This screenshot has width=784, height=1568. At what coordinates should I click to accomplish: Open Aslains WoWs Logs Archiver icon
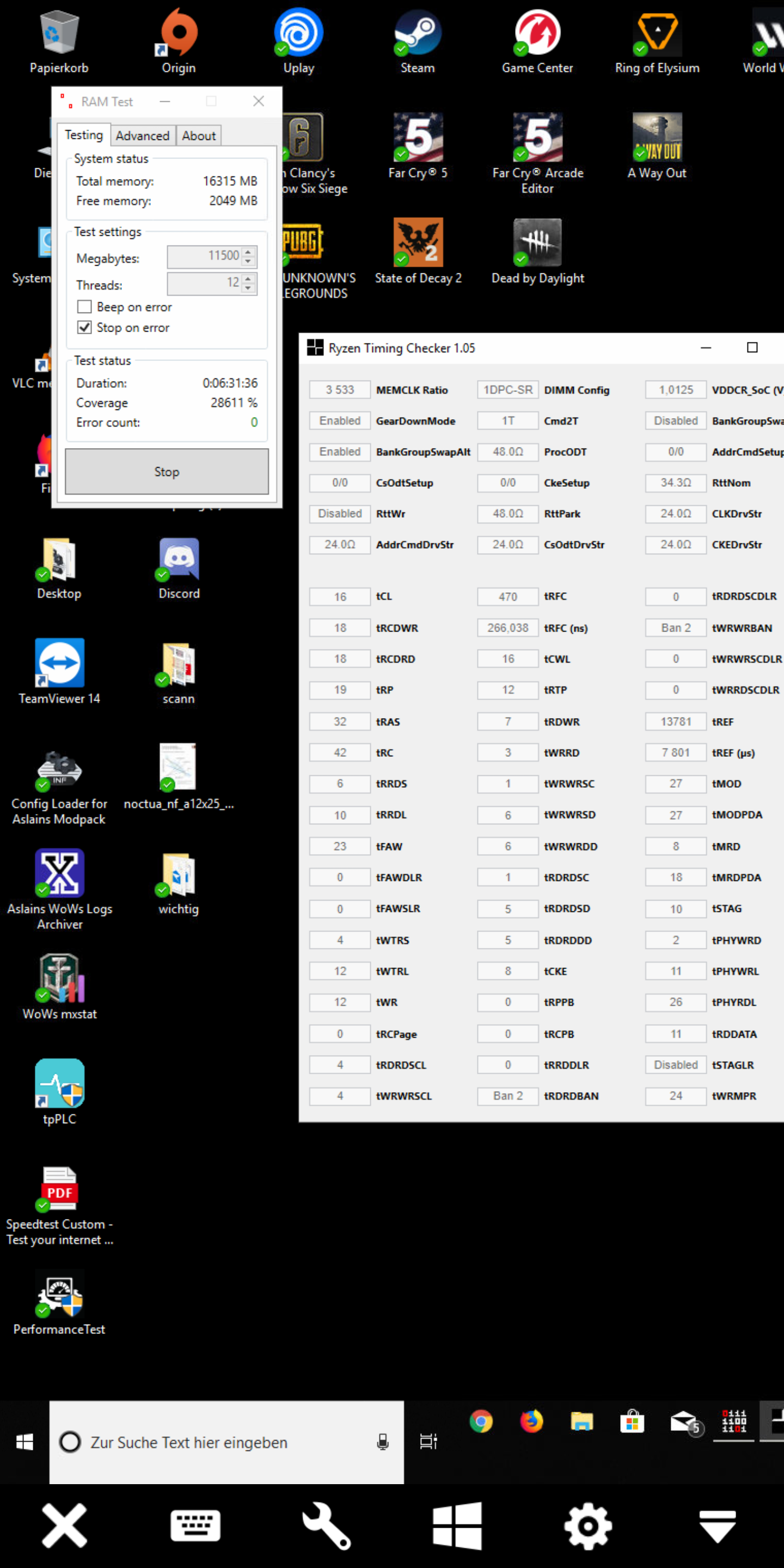(59, 890)
